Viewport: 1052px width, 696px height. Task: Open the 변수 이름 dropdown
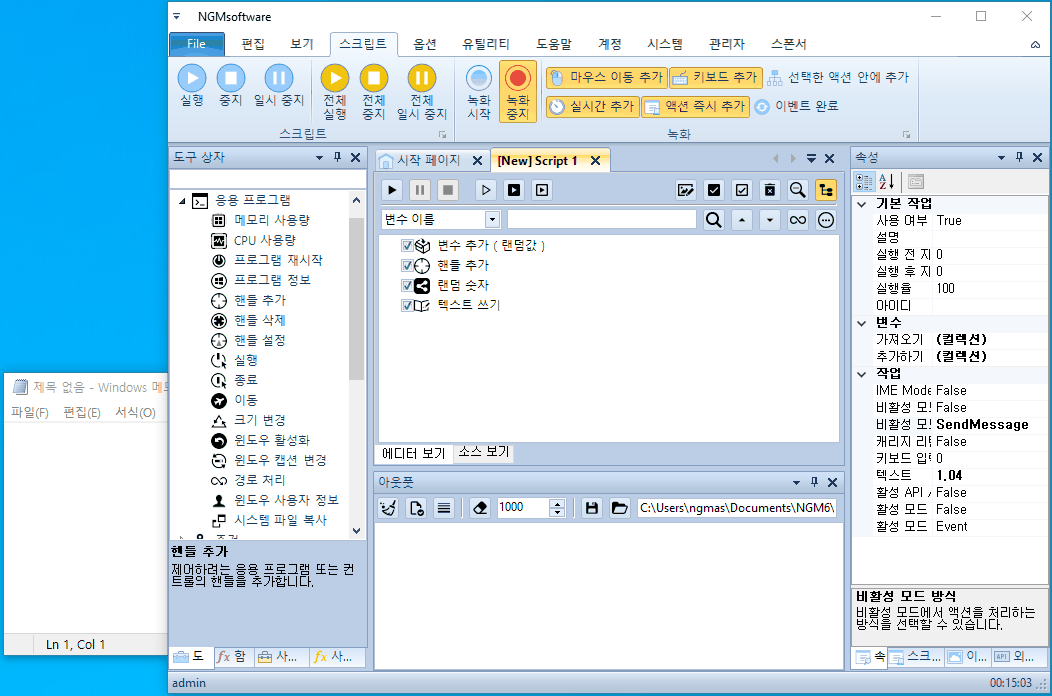click(x=492, y=219)
